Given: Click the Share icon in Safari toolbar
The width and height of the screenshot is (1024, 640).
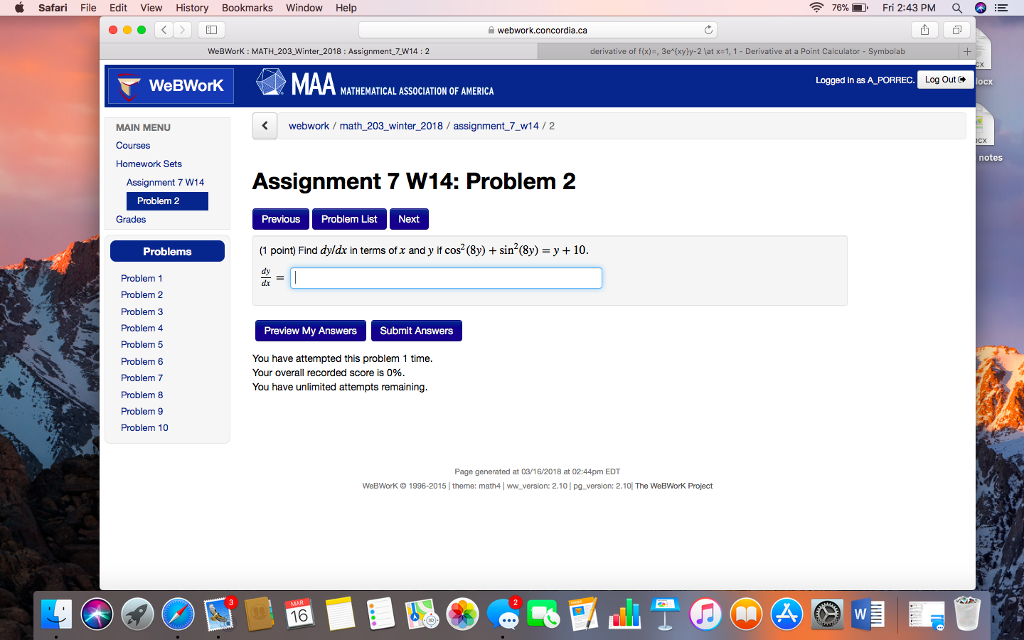Looking at the screenshot, I should tap(925, 30).
